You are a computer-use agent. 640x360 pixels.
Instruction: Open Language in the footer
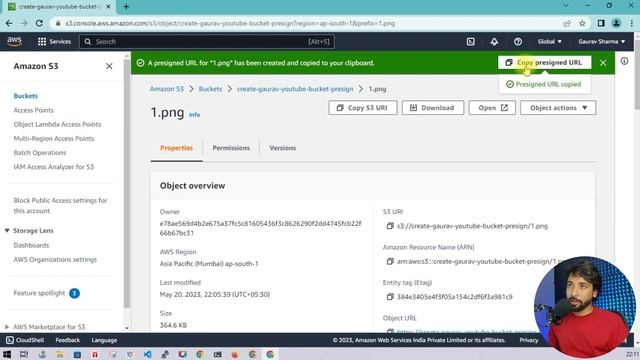click(104, 340)
